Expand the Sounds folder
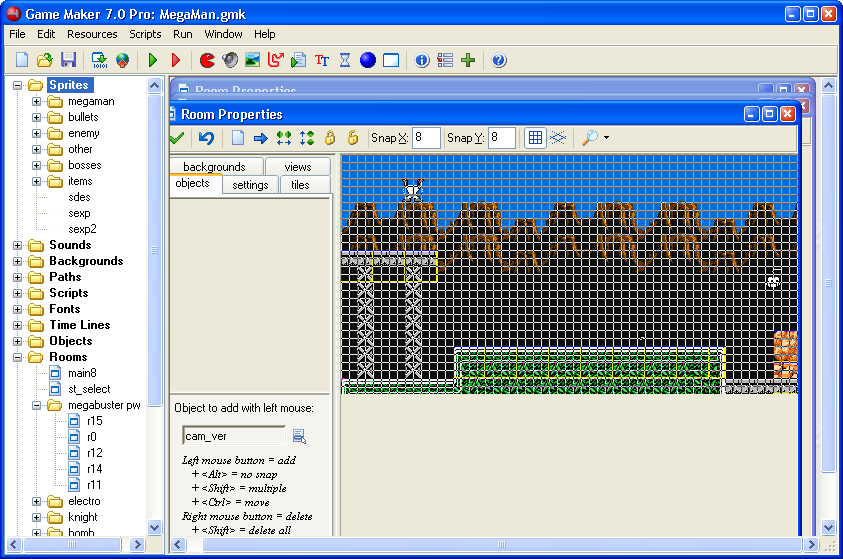The height and width of the screenshot is (559, 843). tap(17, 246)
